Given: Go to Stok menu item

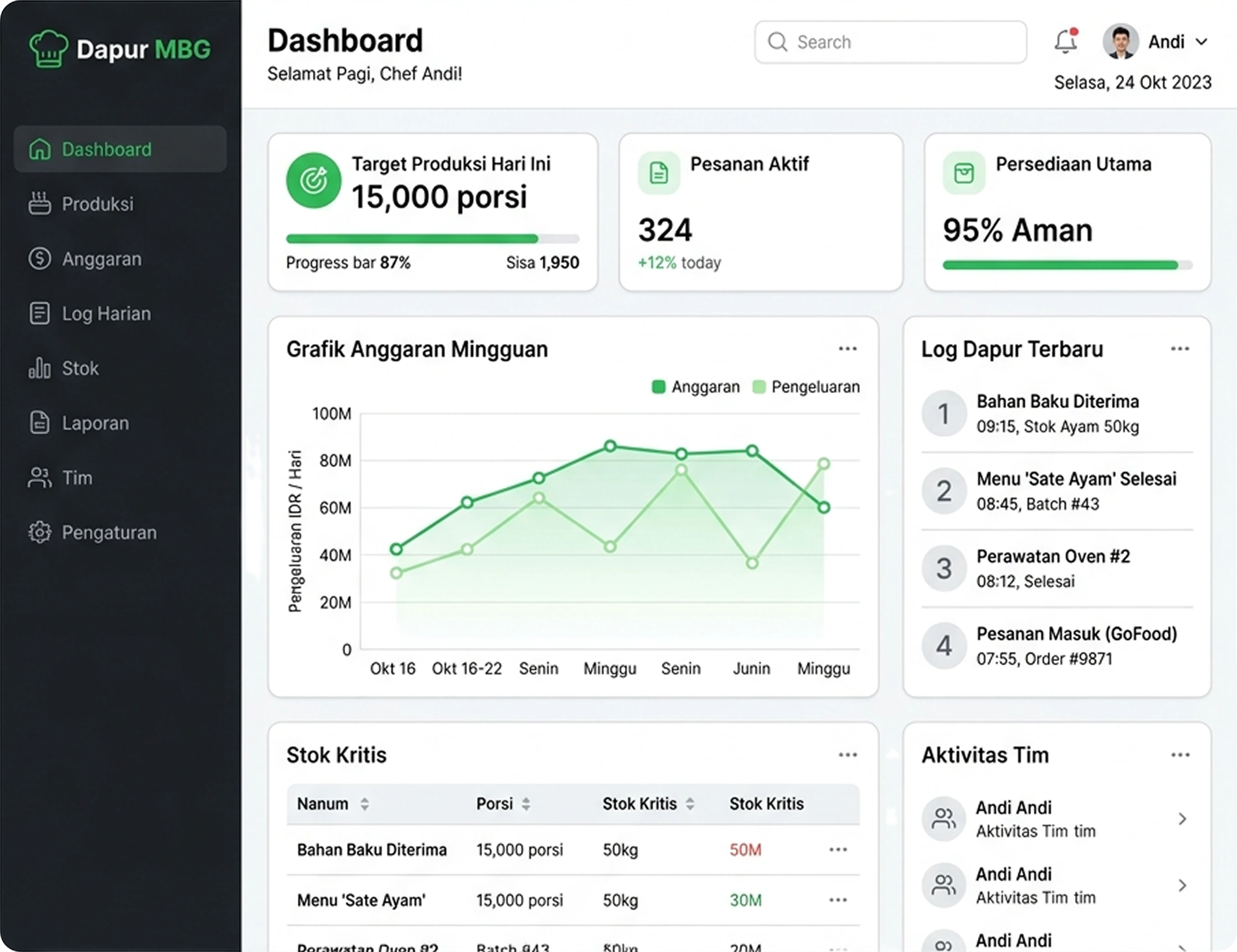Looking at the screenshot, I should click(x=120, y=368).
